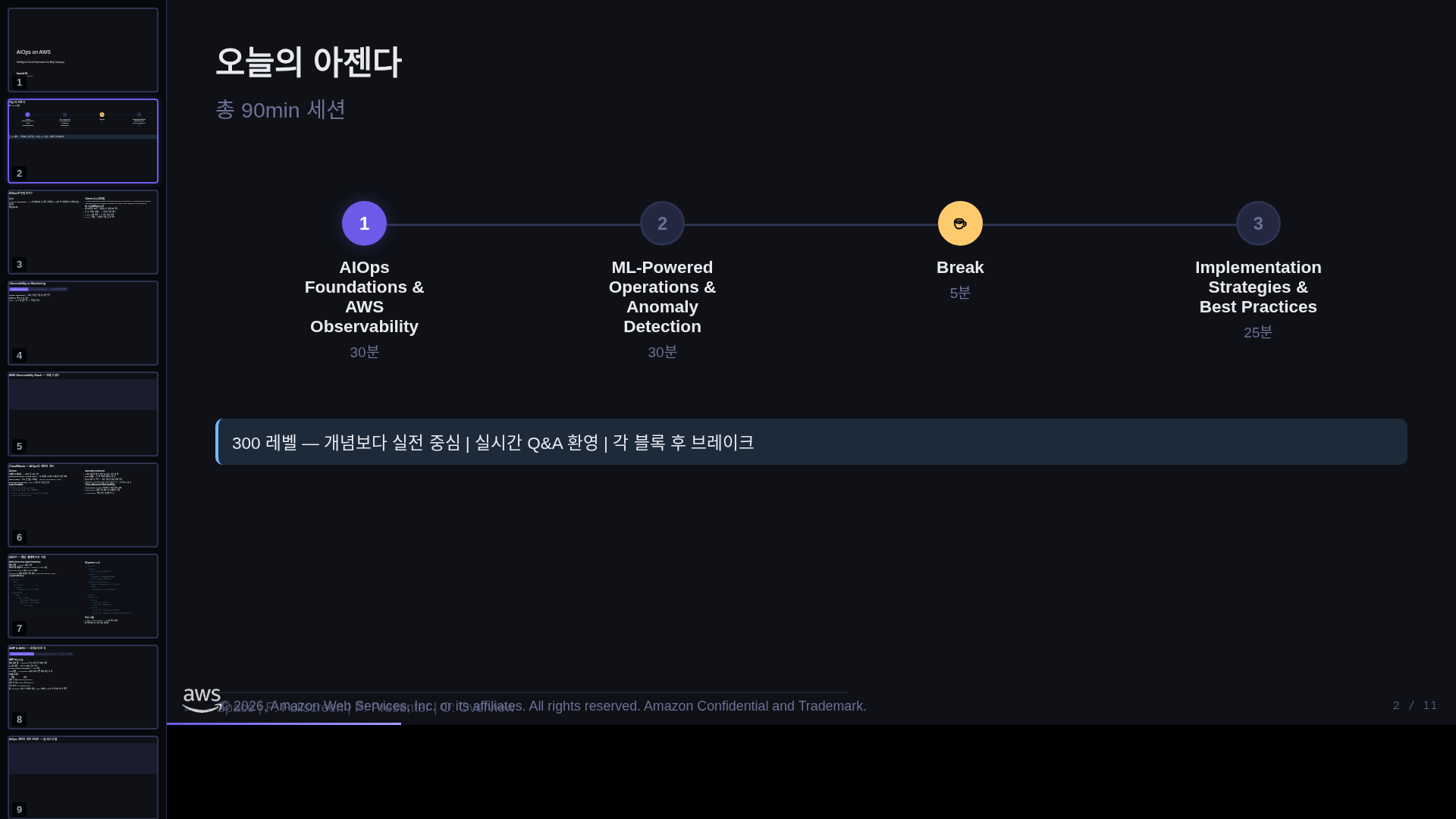
Task: Select the numbered circle 1 agenda node
Action: [363, 223]
